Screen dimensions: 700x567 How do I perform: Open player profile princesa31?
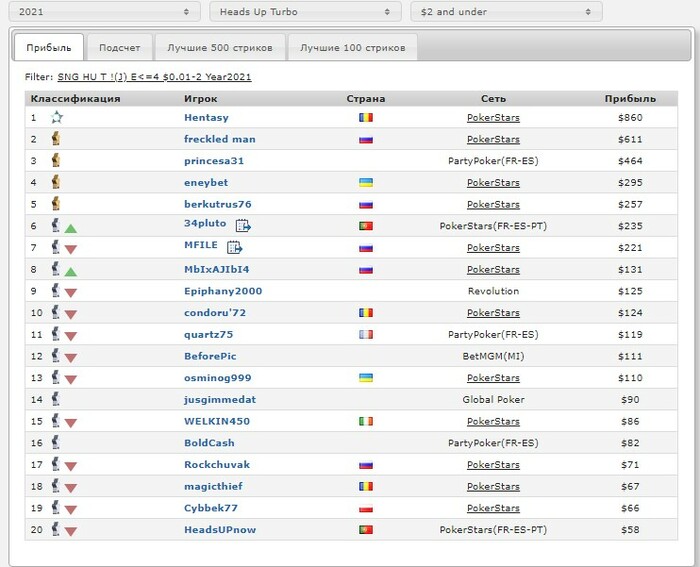point(214,161)
